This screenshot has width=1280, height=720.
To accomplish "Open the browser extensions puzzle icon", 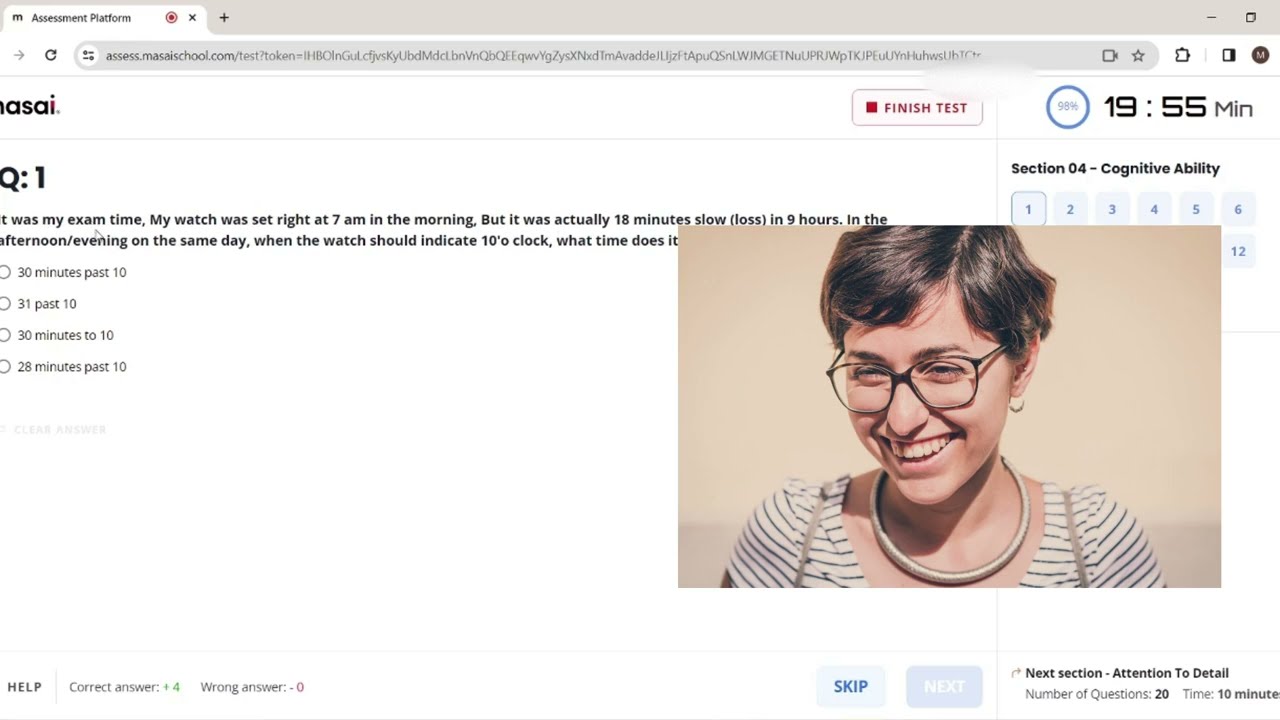I will (1182, 56).
